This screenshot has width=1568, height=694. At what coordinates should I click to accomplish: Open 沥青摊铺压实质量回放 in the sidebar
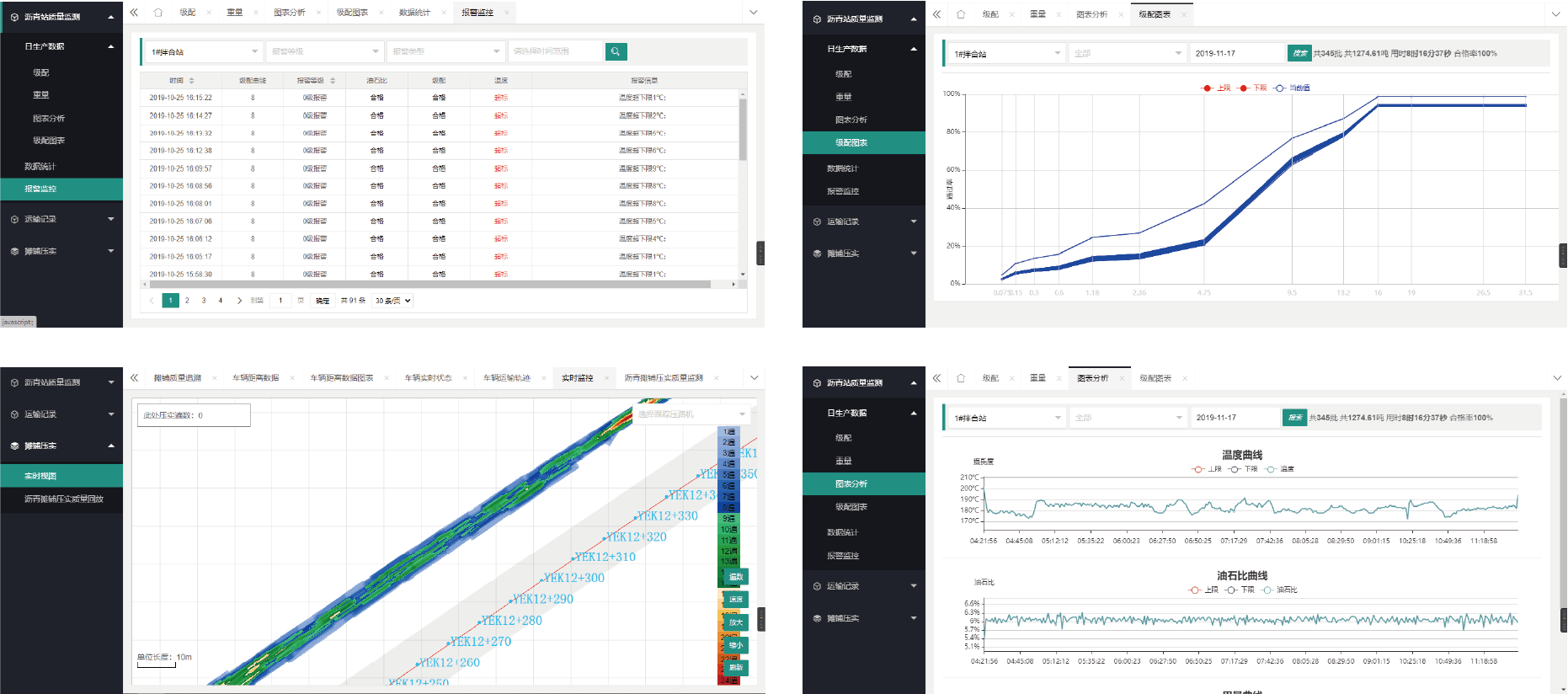coord(64,499)
